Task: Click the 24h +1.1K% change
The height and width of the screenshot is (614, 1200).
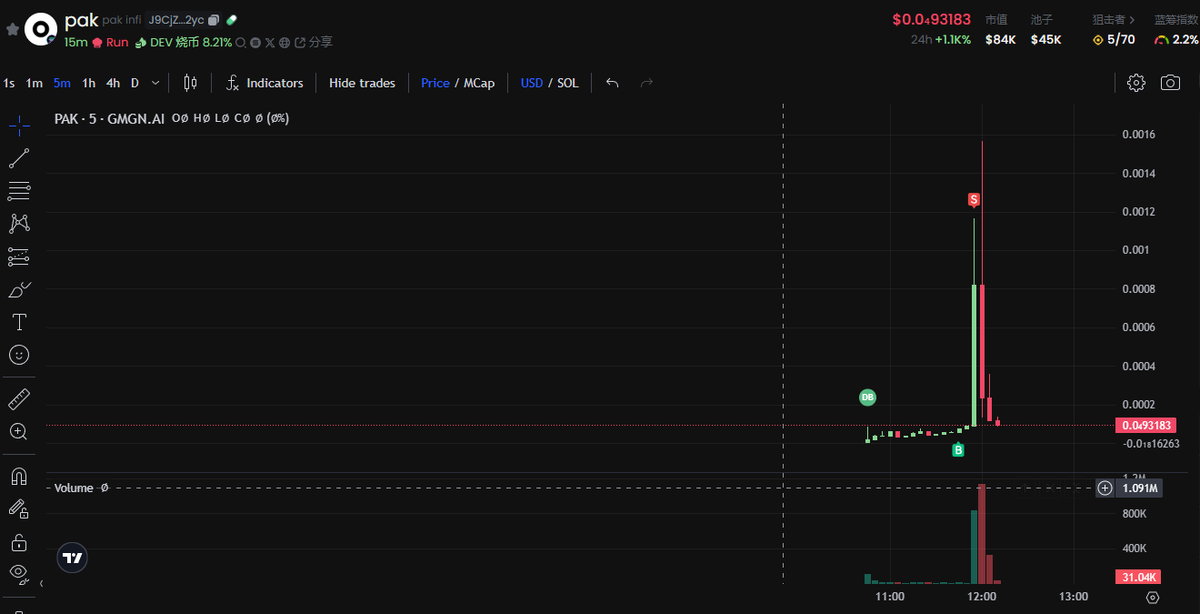Action: (x=941, y=40)
